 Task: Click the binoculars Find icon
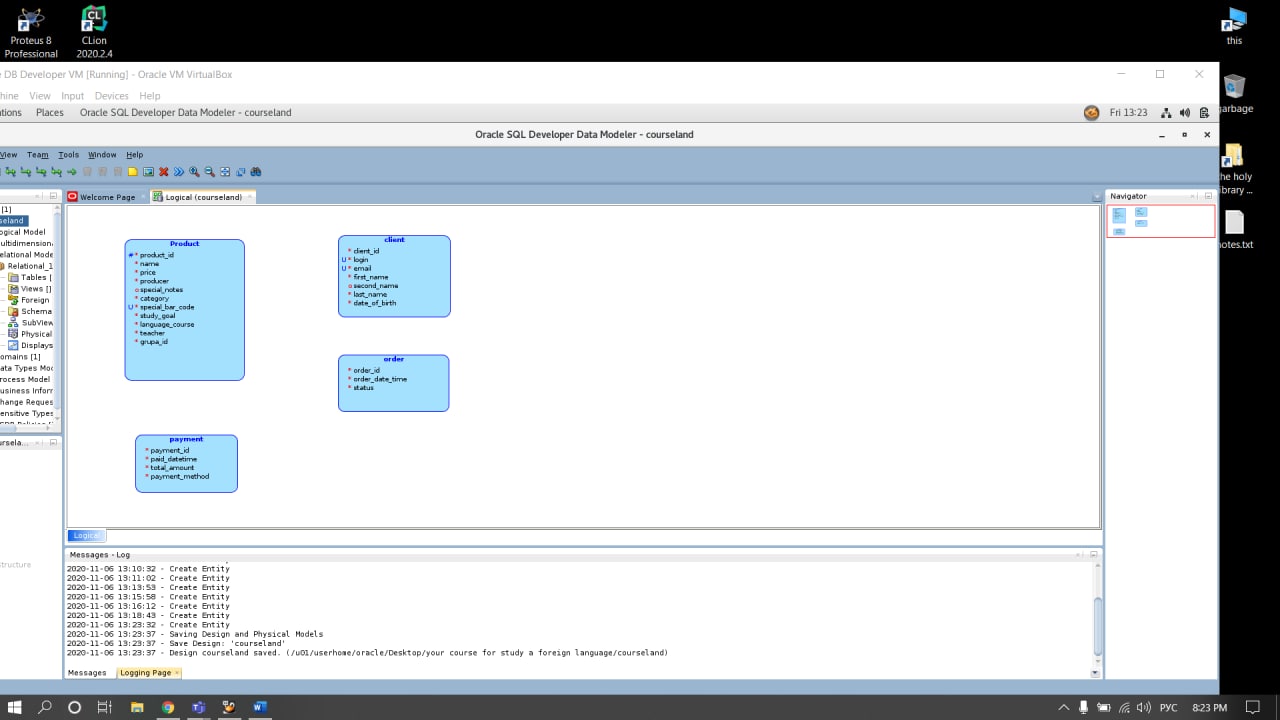pyautogui.click(x=256, y=172)
